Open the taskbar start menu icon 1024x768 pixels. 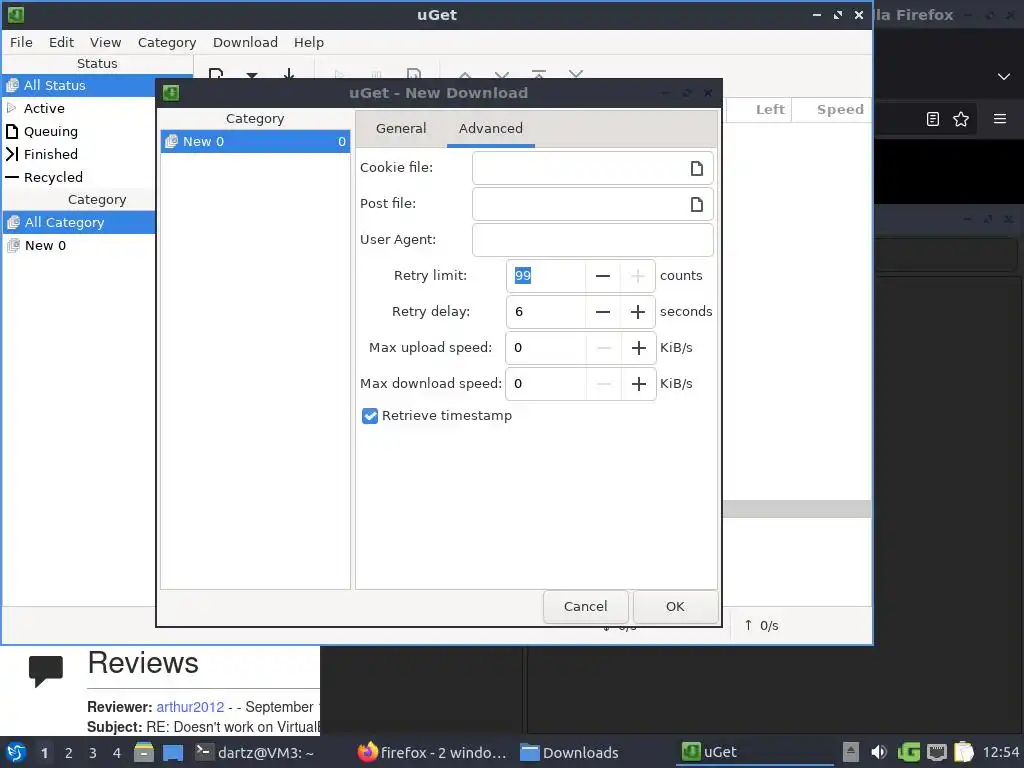[x=16, y=752]
